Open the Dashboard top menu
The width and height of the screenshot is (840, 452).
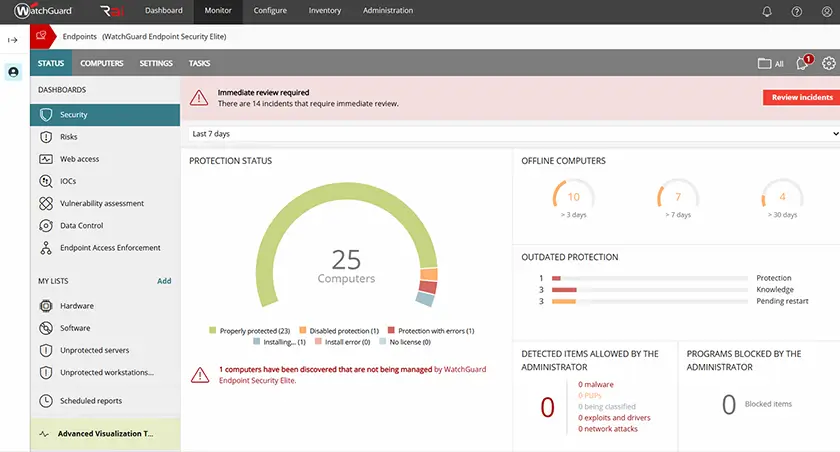(163, 11)
